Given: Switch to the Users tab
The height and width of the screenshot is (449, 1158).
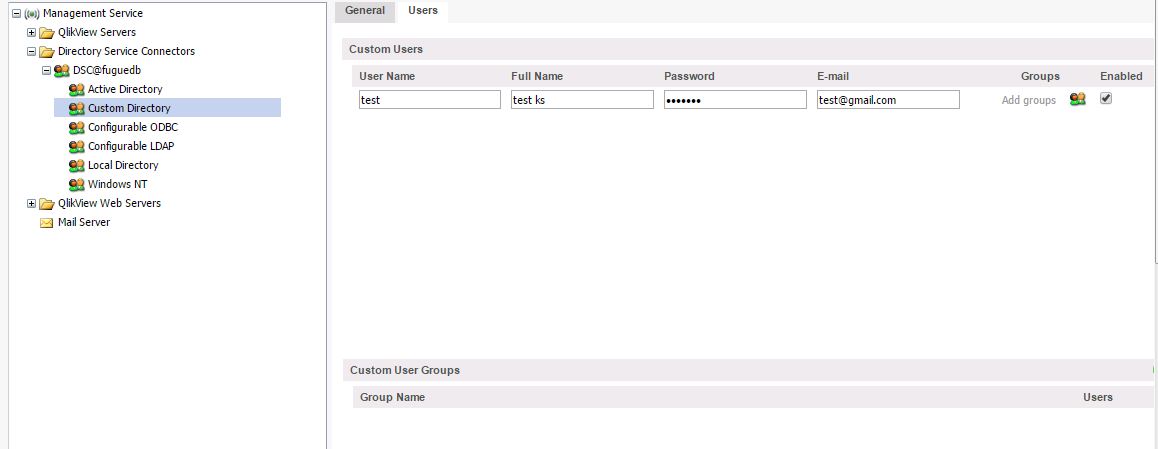Looking at the screenshot, I should 422,11.
